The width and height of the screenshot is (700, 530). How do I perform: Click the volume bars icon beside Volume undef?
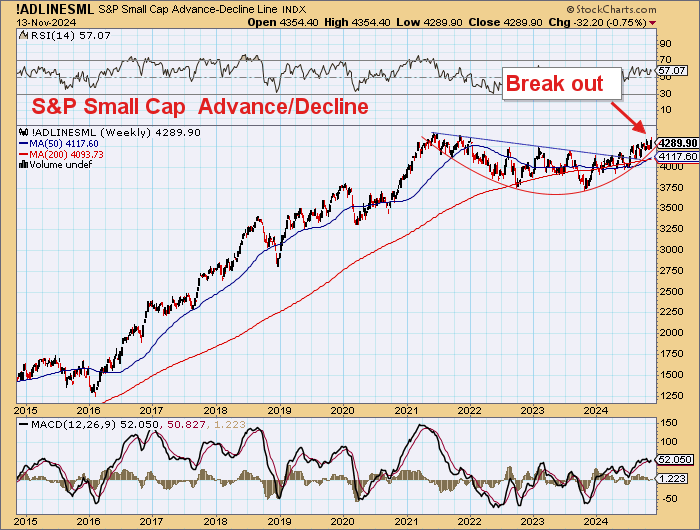coord(23,165)
